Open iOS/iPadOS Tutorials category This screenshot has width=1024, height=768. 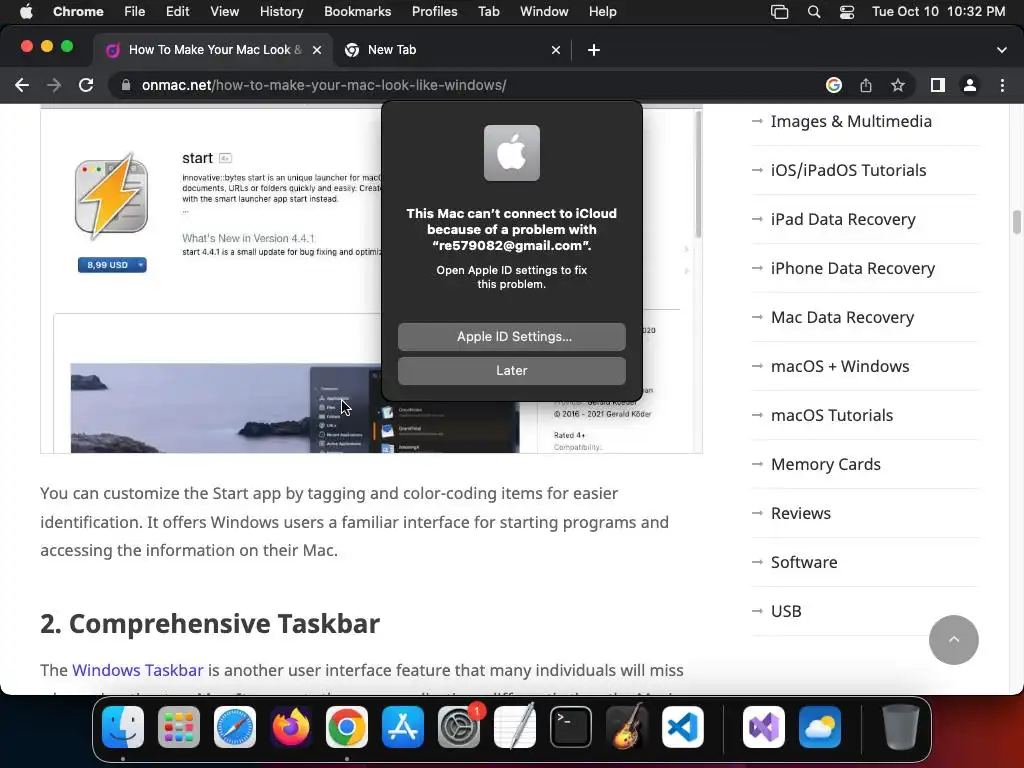click(848, 170)
